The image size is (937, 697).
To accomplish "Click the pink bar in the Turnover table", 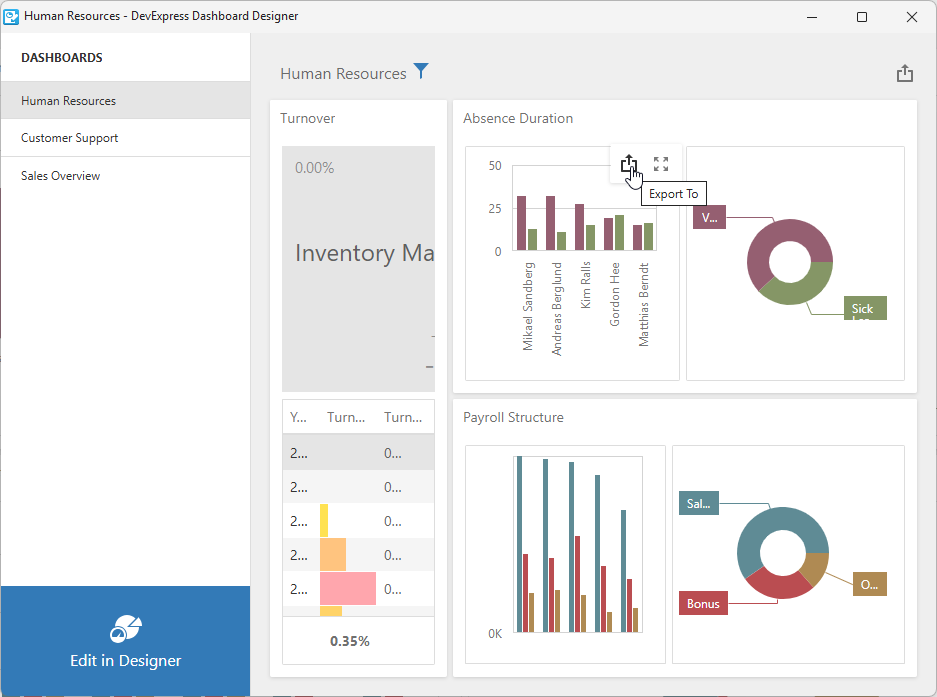I will coord(345,588).
